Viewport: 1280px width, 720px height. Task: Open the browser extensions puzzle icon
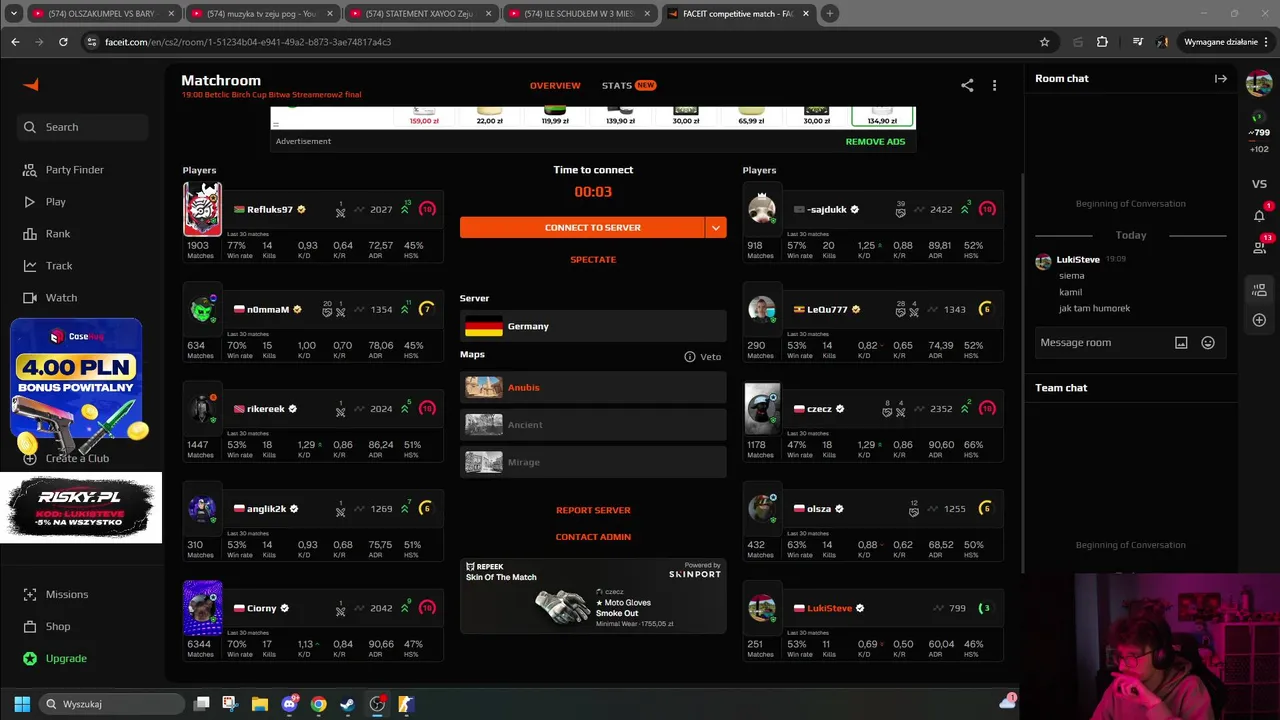[x=1102, y=42]
